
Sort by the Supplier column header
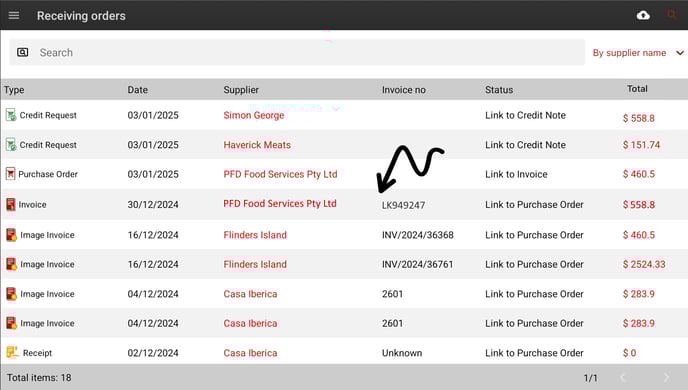click(241, 90)
